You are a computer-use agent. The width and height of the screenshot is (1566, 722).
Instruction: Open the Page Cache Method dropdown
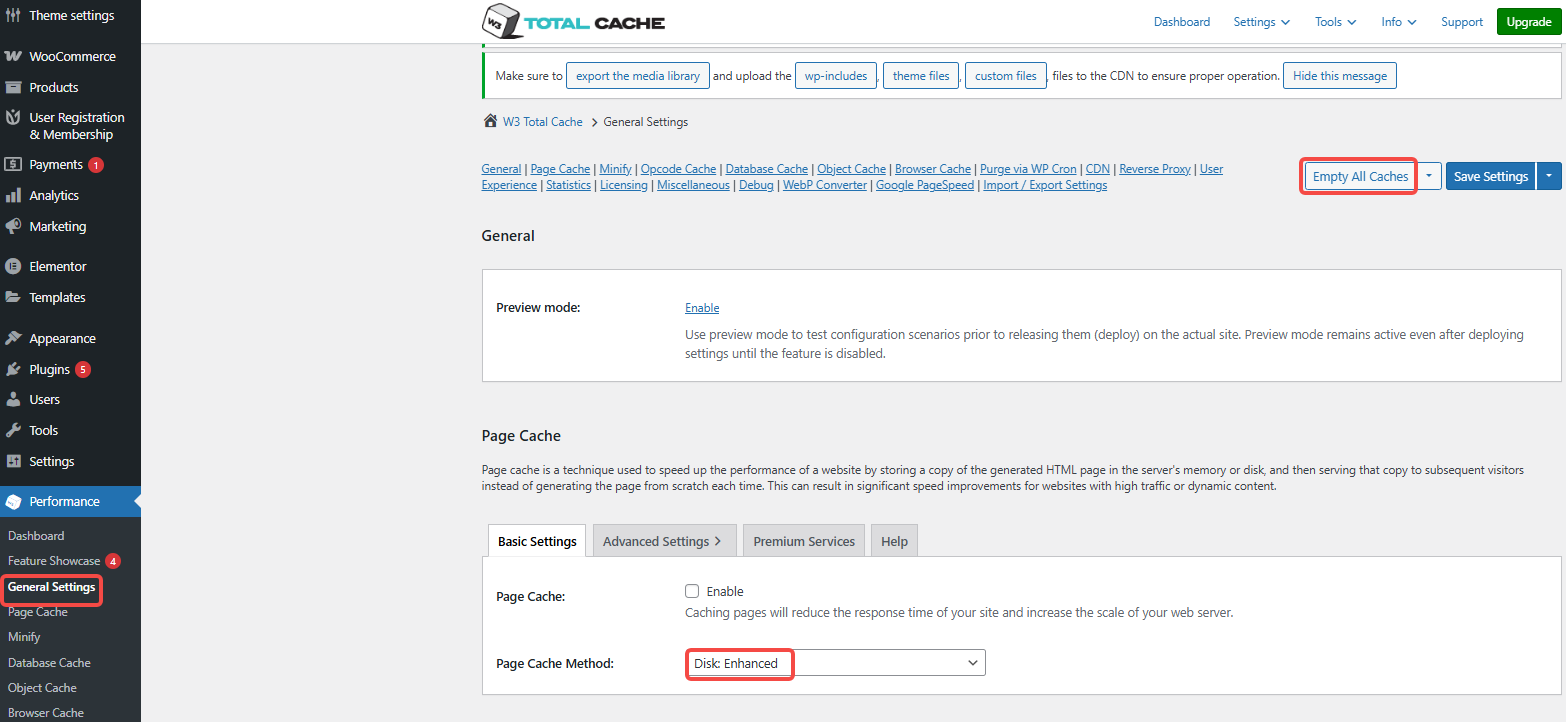coord(835,663)
